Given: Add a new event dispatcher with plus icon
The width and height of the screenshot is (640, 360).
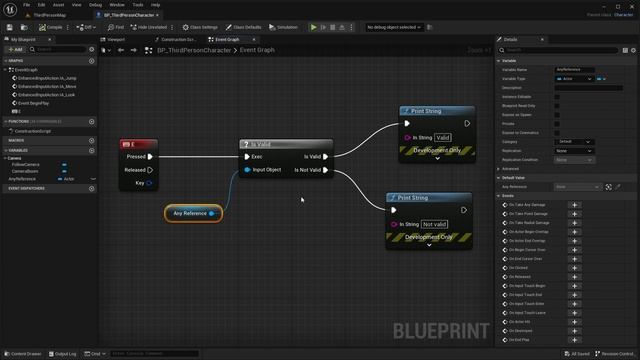Looking at the screenshot, I should click(92, 189).
